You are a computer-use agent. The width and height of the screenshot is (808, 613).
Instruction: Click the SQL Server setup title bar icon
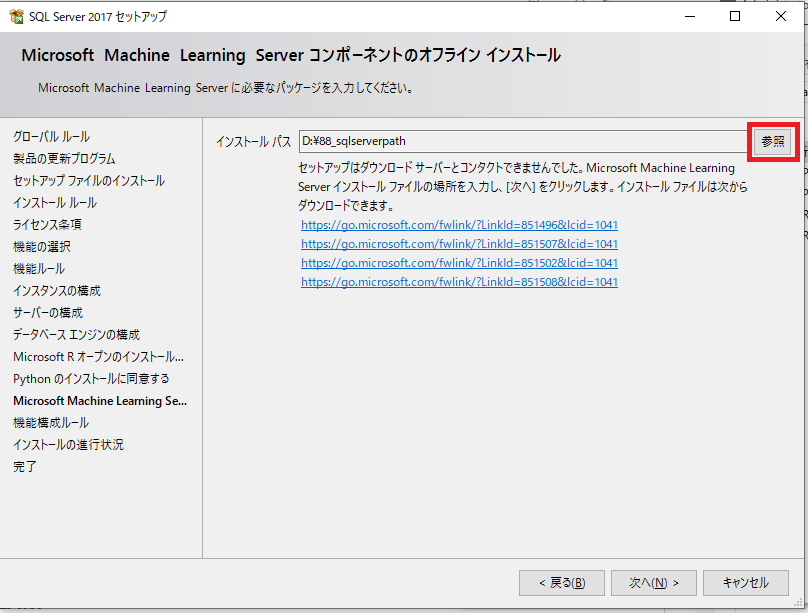[16, 16]
